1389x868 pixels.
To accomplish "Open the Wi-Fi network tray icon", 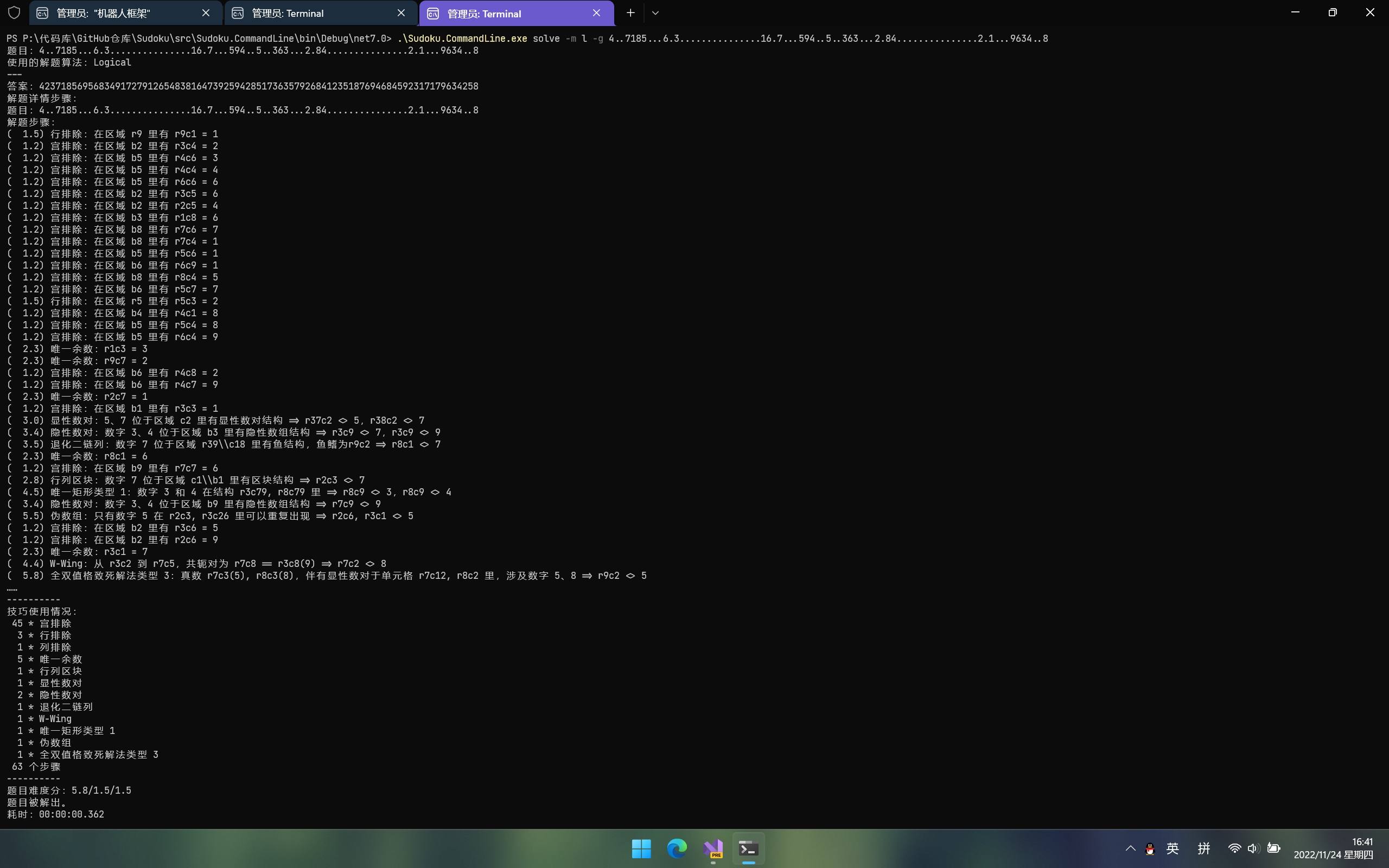I will pos(1234,848).
